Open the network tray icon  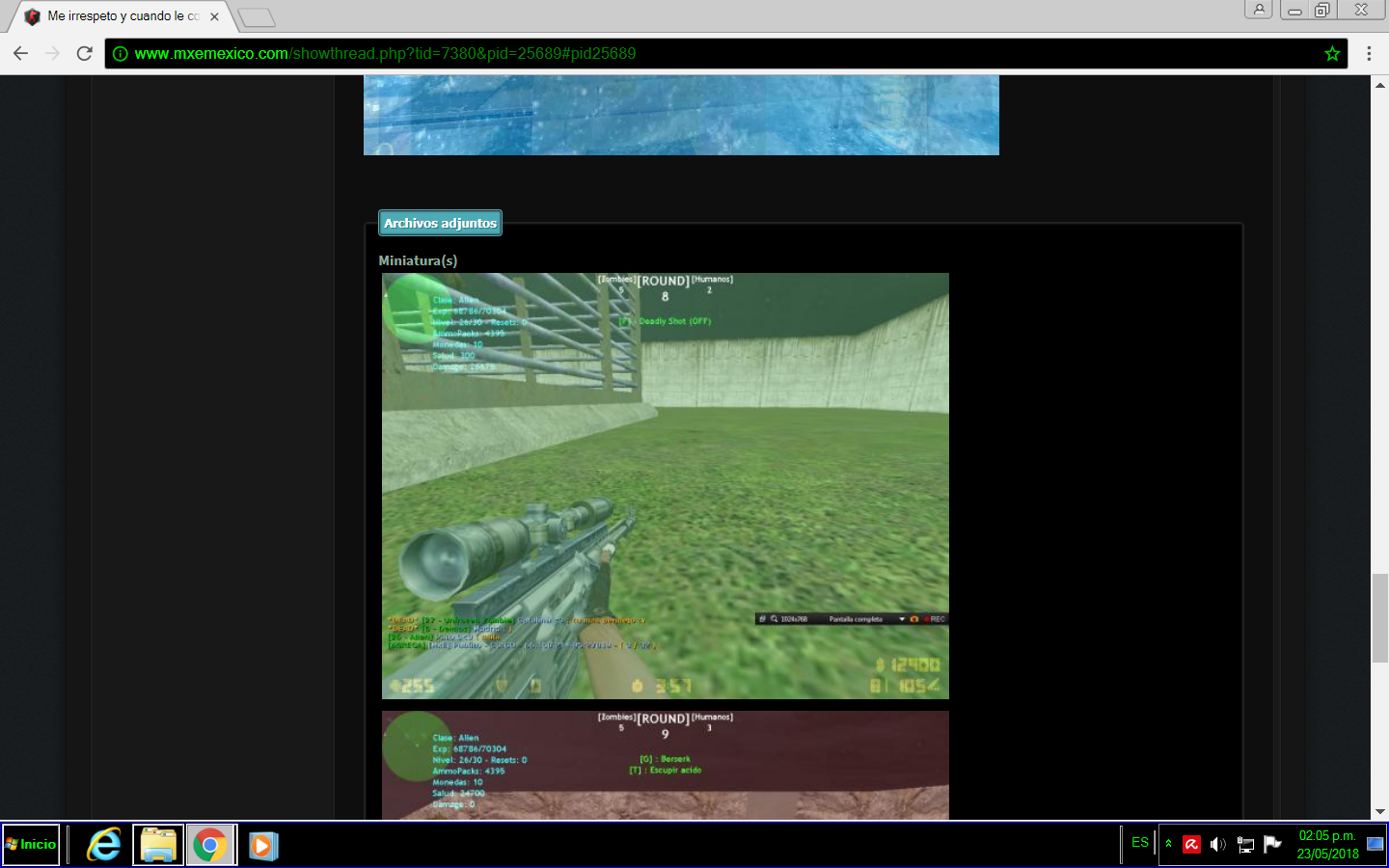(1245, 845)
